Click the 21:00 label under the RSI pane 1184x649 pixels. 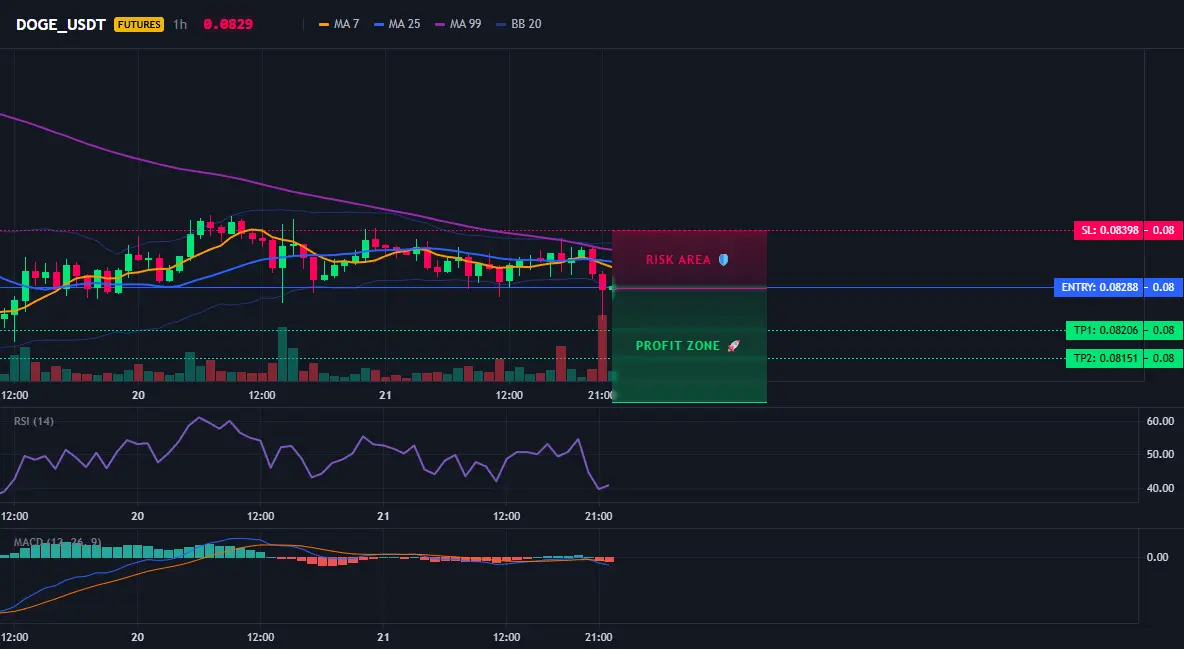coord(599,516)
